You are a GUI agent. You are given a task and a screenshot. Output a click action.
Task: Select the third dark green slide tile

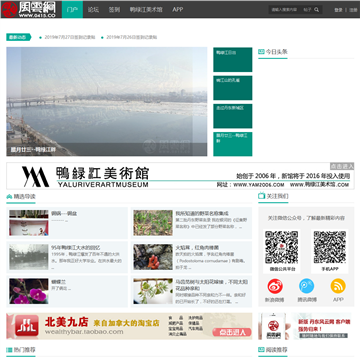pos(233,116)
